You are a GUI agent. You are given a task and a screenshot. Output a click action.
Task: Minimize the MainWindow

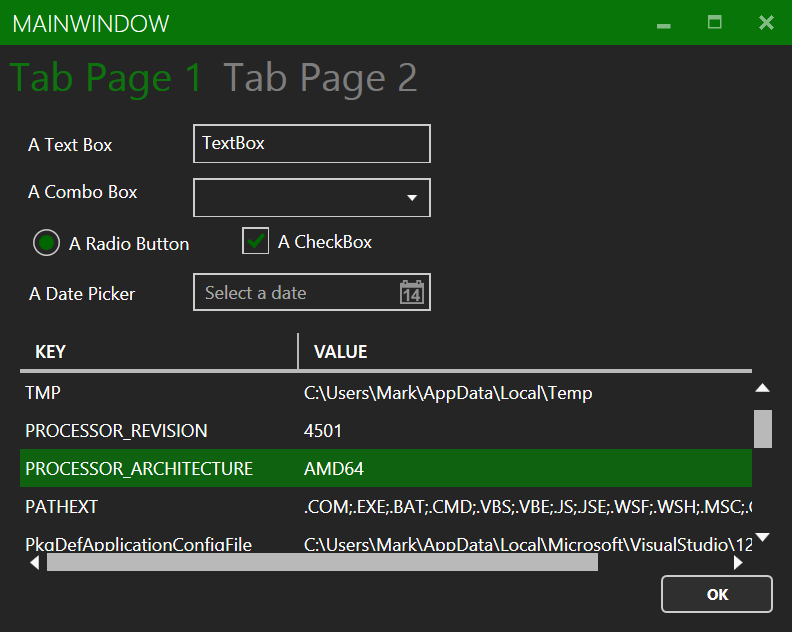coord(663,23)
